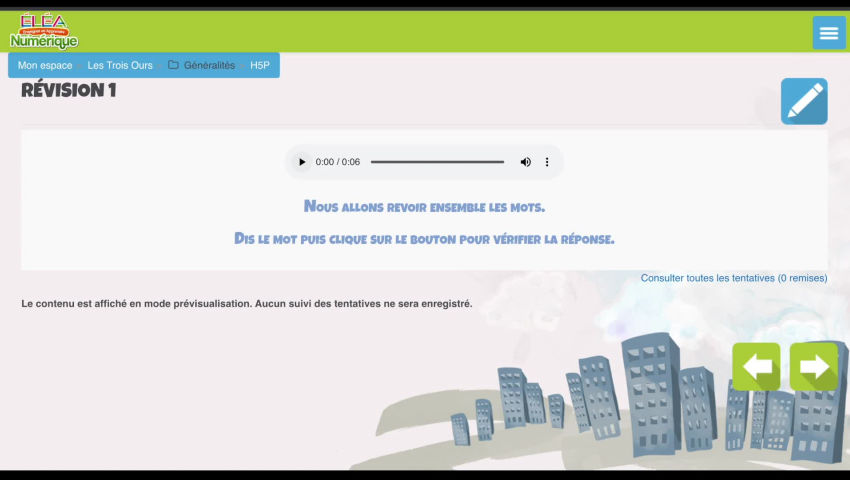Click the RÉVISION 1 page heading
This screenshot has height=480, width=850.
tap(69, 91)
